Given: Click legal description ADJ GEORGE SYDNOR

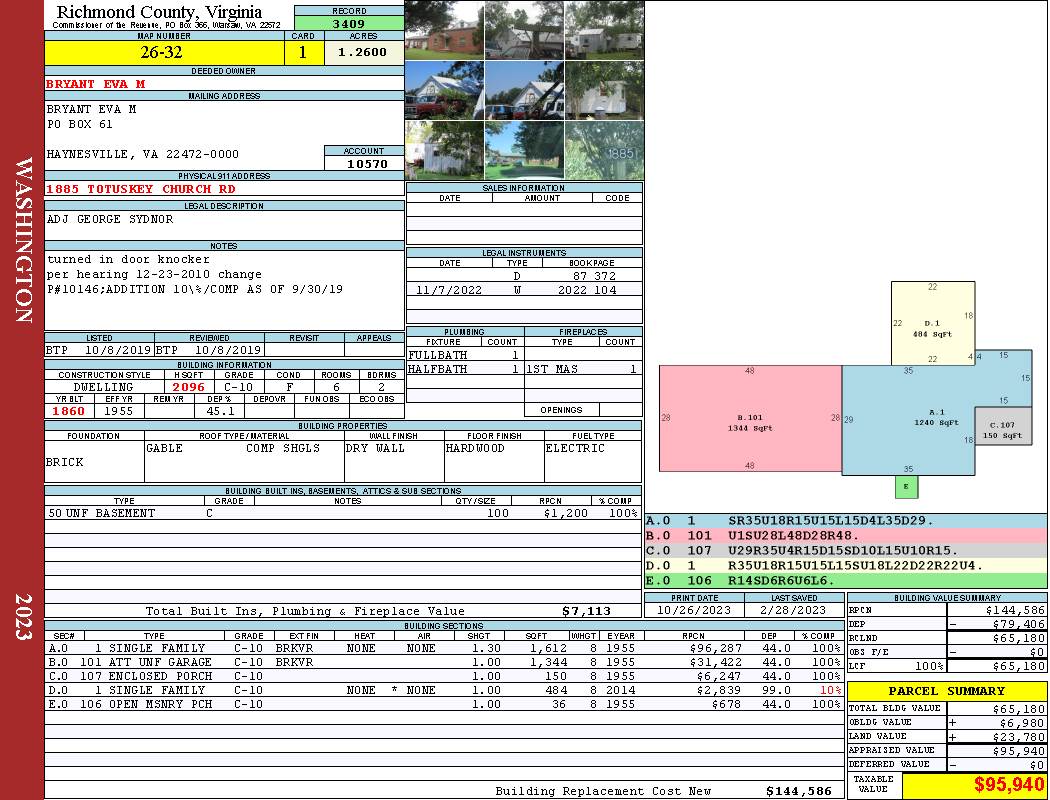Looking at the screenshot, I should pyautogui.click(x=110, y=219).
